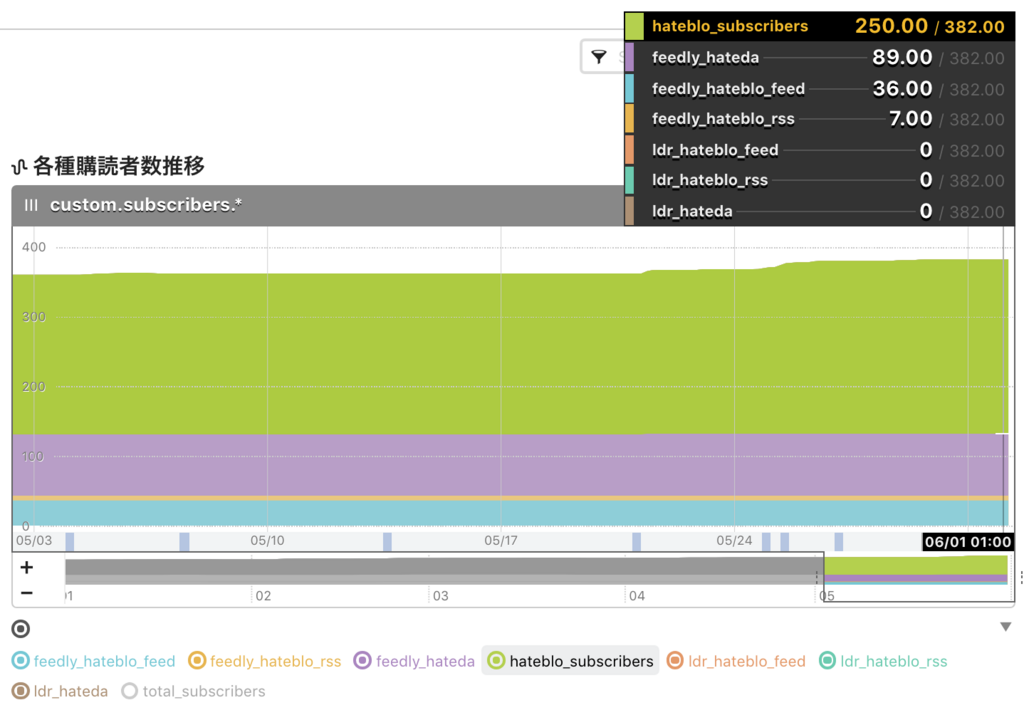Toggle ldr_hateda series visibility
This screenshot has height=715, width=1024.
pos(60,691)
